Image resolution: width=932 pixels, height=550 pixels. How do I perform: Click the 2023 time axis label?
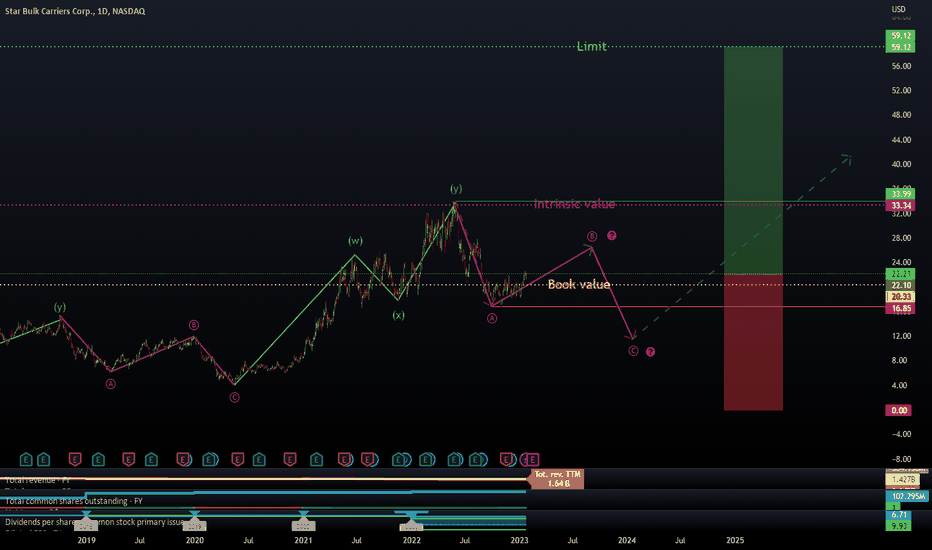(x=519, y=540)
